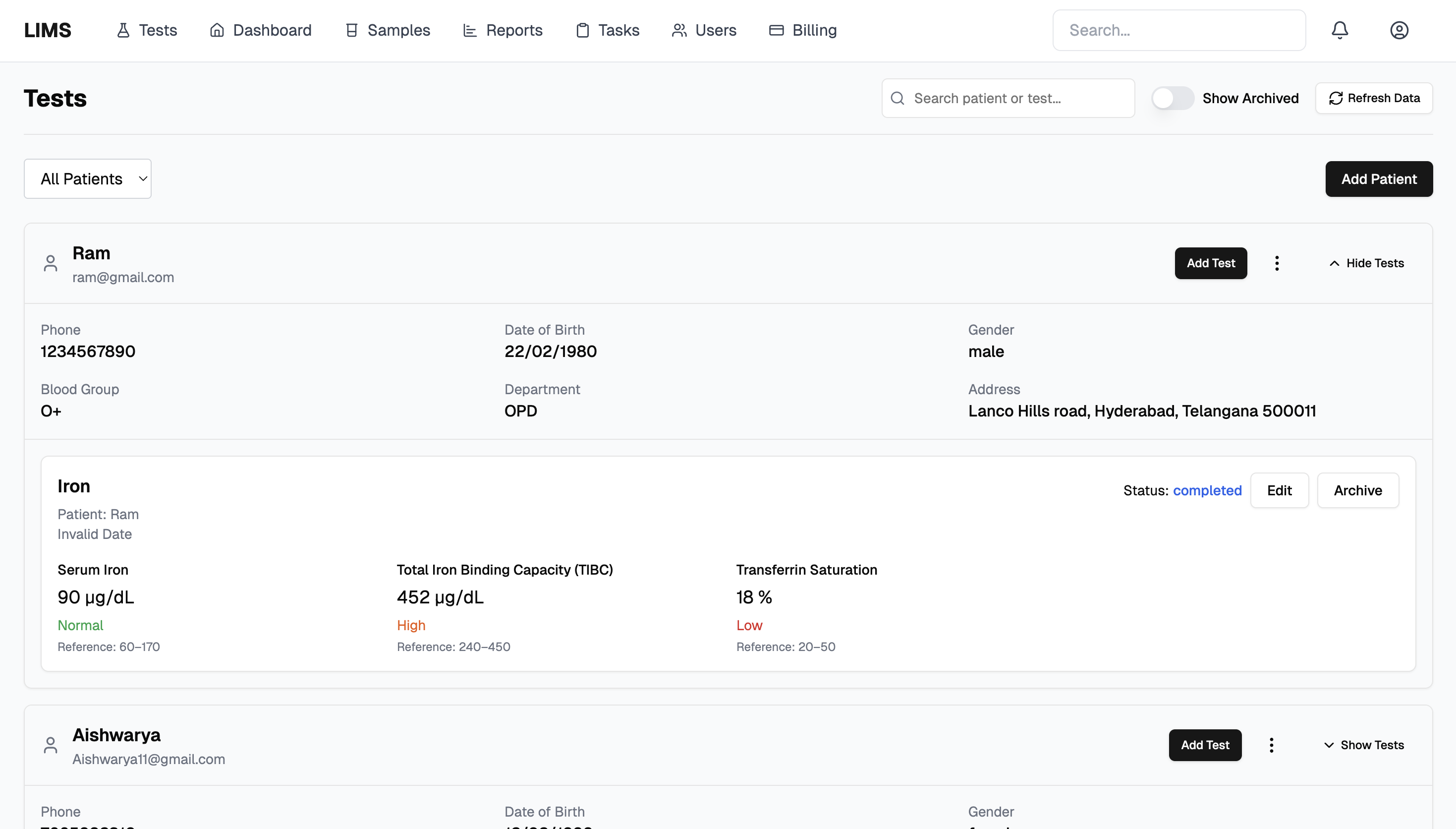
Task: Click magnifier icon in patient search
Action: click(x=897, y=99)
